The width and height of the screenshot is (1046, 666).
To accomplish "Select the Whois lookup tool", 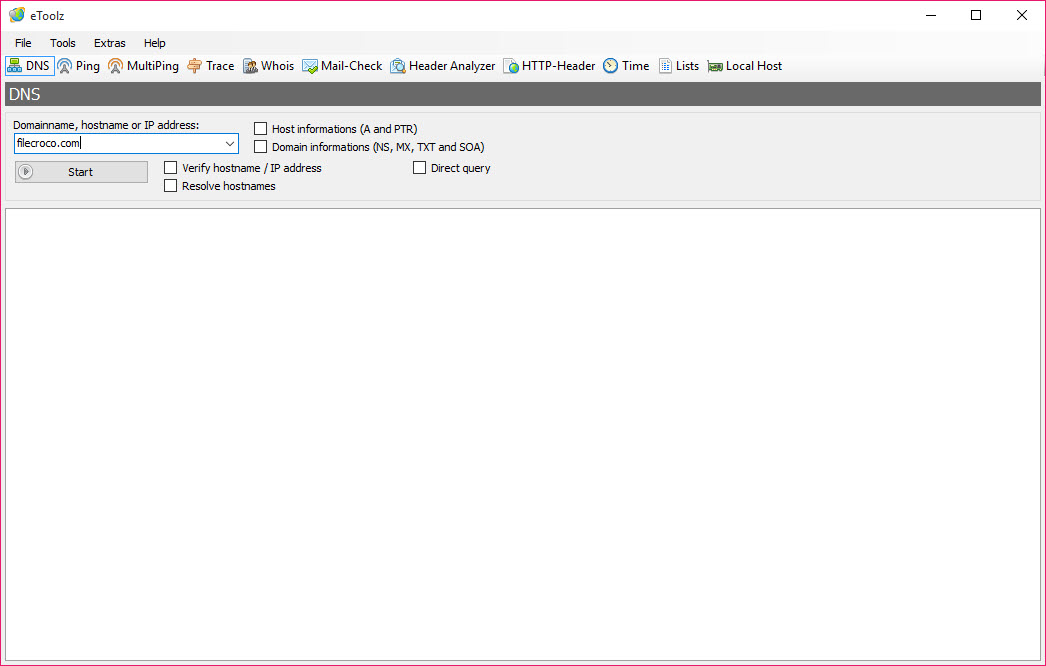I will pyautogui.click(x=268, y=66).
